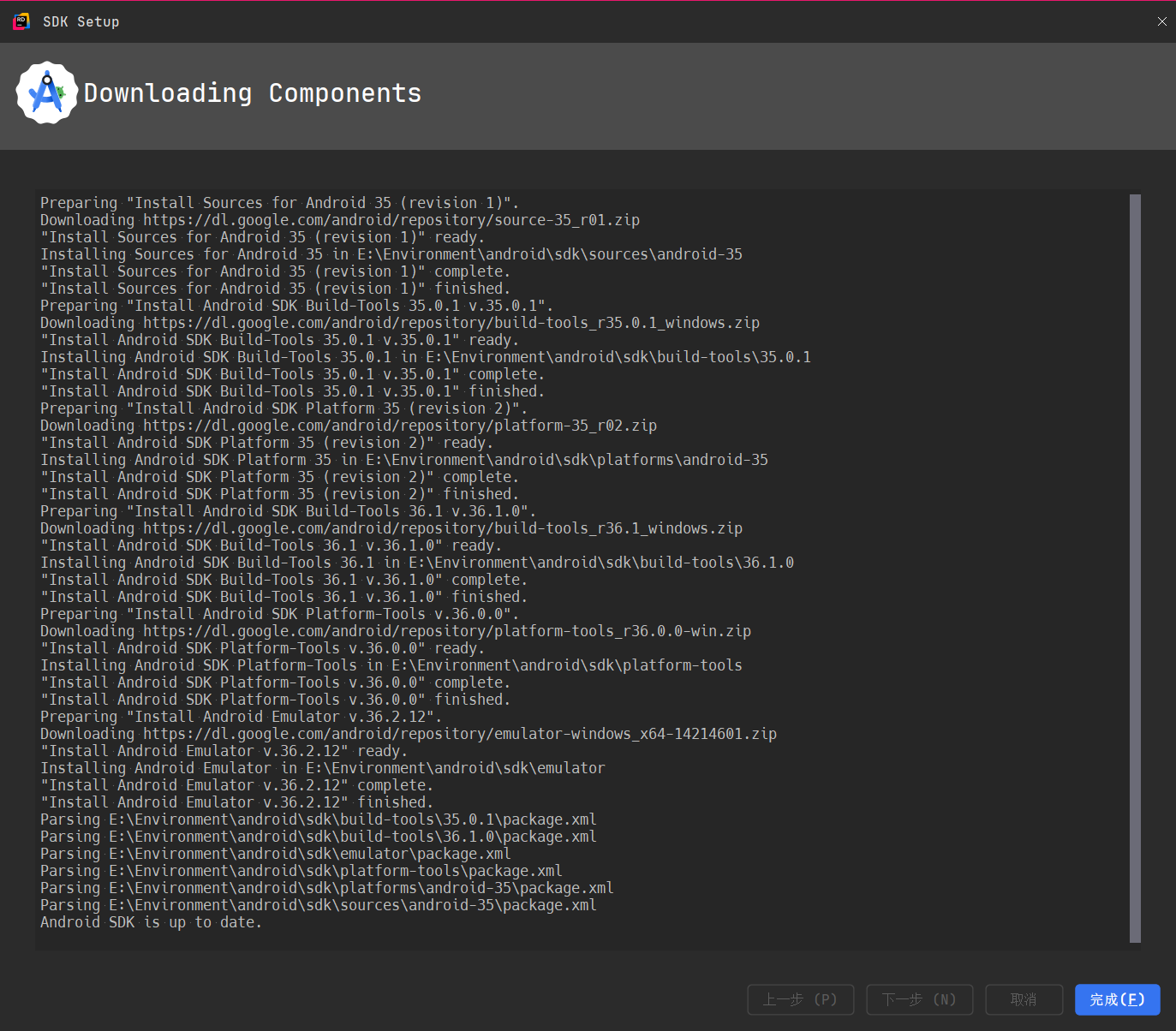
Task: Click the 上一步 (P) previous button
Action: pos(800,999)
